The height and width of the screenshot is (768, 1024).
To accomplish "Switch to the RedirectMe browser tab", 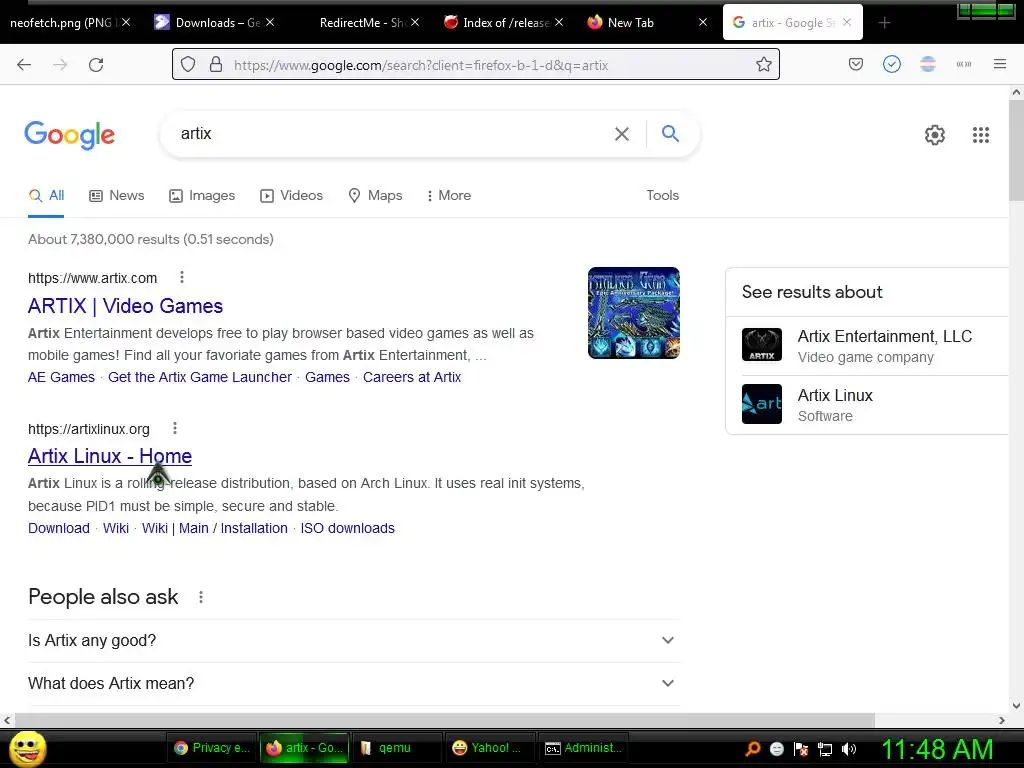I will click(x=360, y=22).
